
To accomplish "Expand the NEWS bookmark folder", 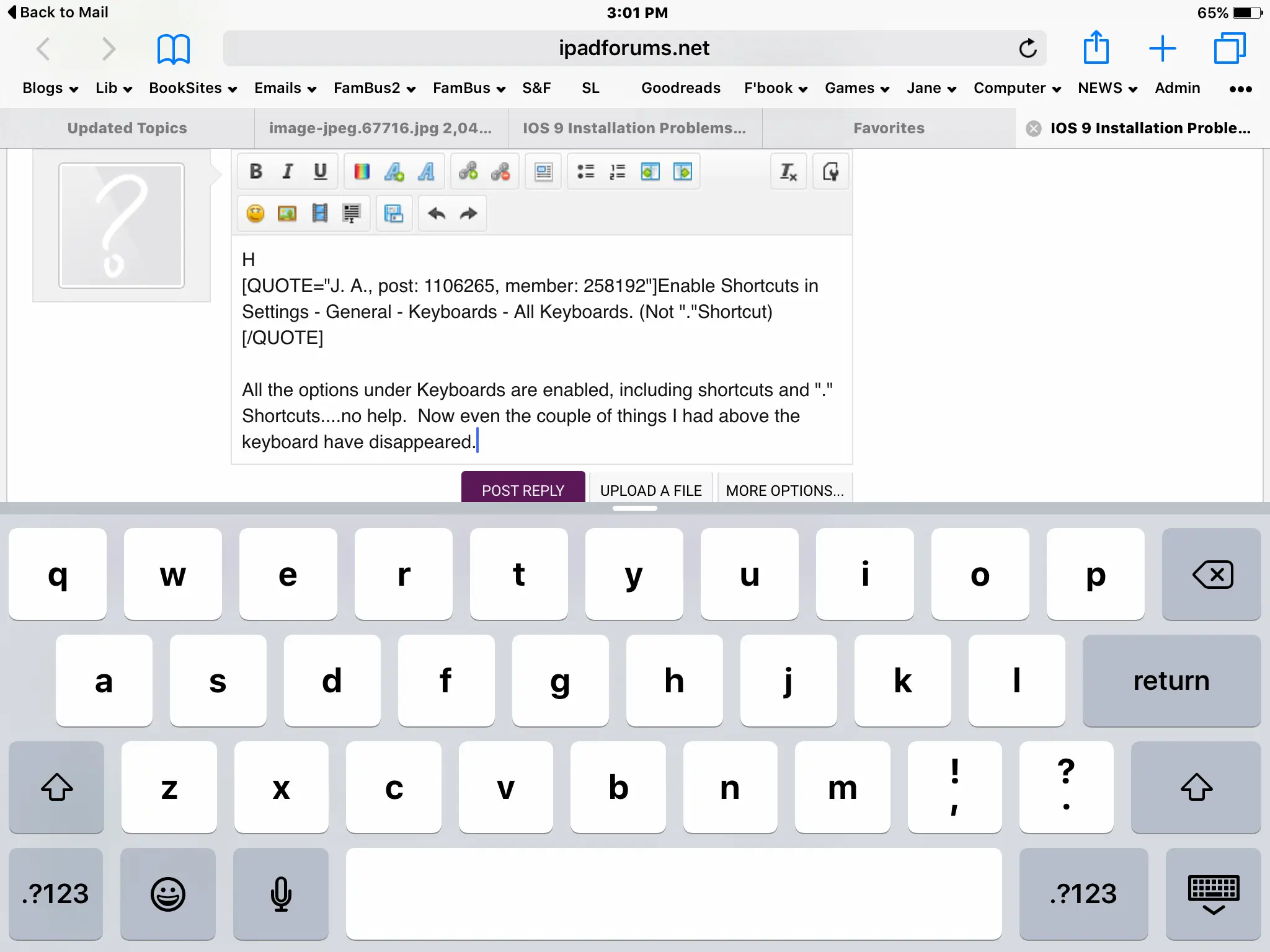I will click(x=1107, y=88).
